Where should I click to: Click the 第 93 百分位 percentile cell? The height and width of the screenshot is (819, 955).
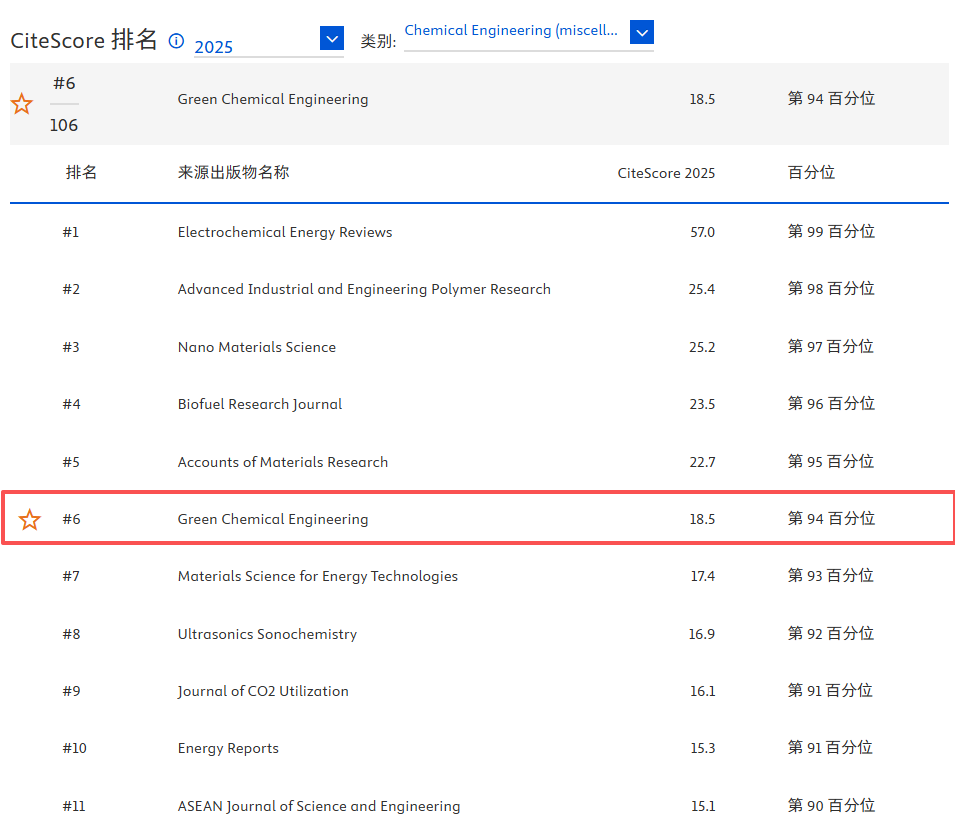(831, 575)
